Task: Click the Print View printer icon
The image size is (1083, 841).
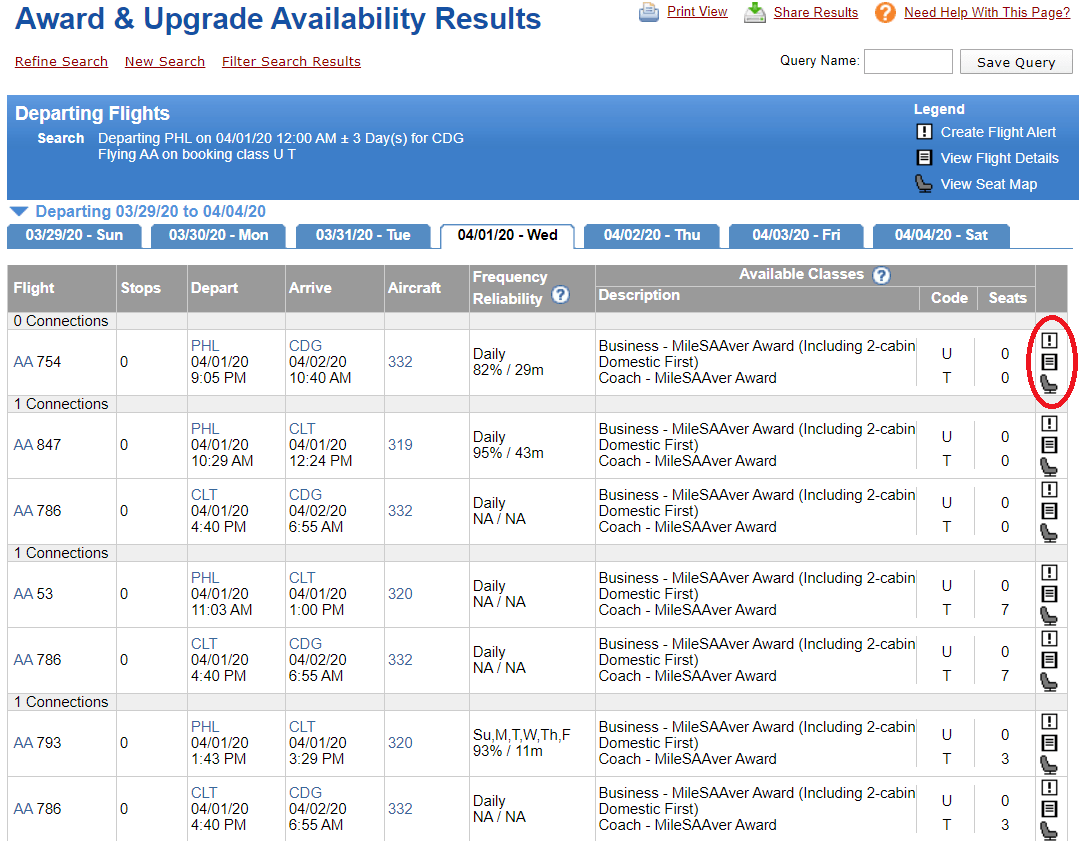Action: [649, 12]
